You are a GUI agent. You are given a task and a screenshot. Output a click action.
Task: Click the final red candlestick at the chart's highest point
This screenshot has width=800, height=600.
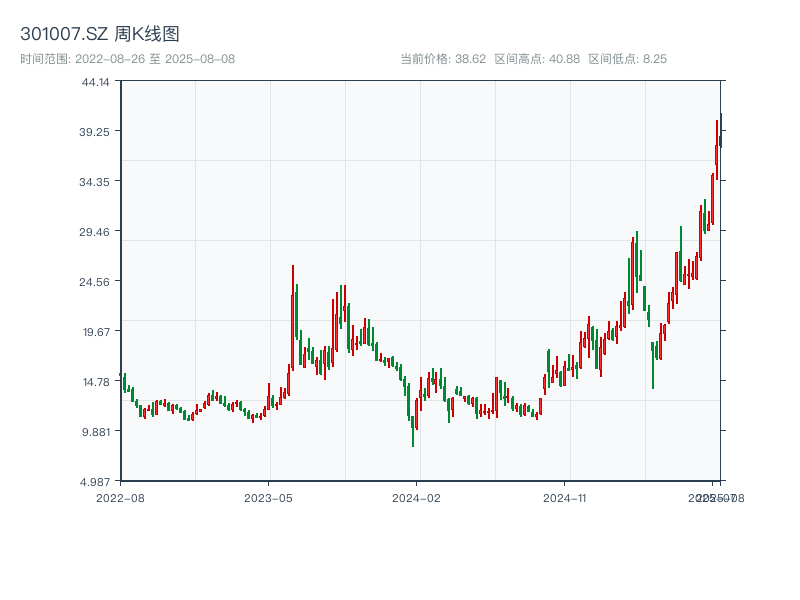click(x=721, y=131)
